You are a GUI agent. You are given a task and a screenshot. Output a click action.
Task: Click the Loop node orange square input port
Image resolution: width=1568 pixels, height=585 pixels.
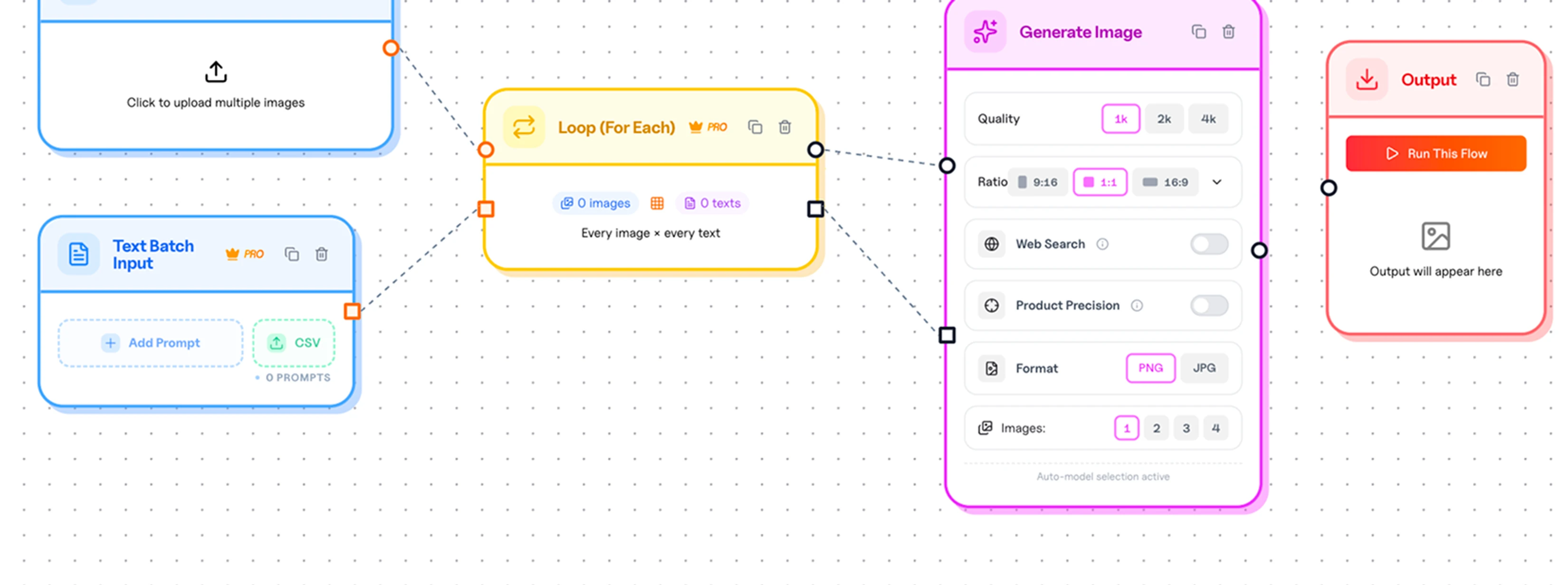click(486, 209)
